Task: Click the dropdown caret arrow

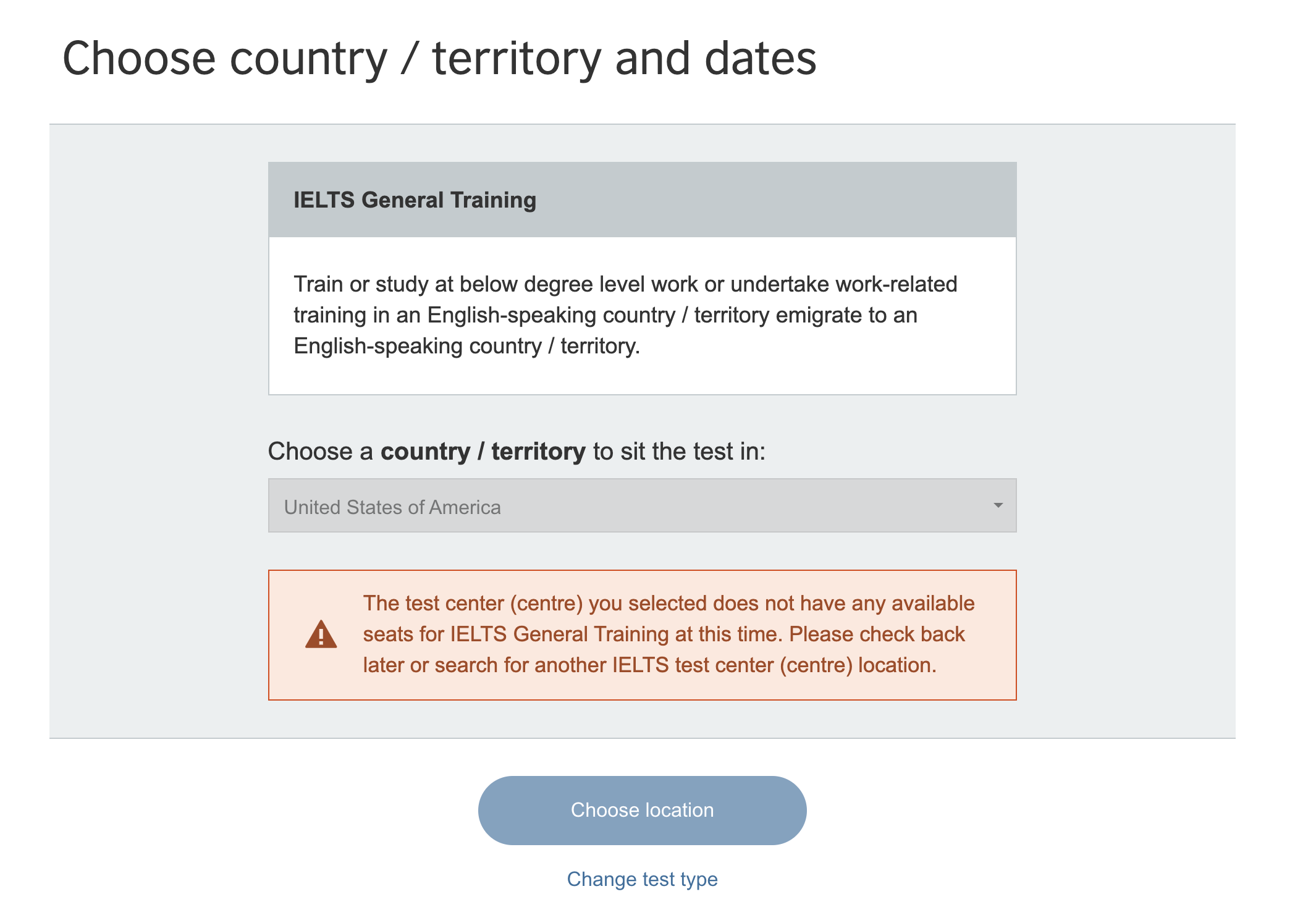Action: point(997,505)
